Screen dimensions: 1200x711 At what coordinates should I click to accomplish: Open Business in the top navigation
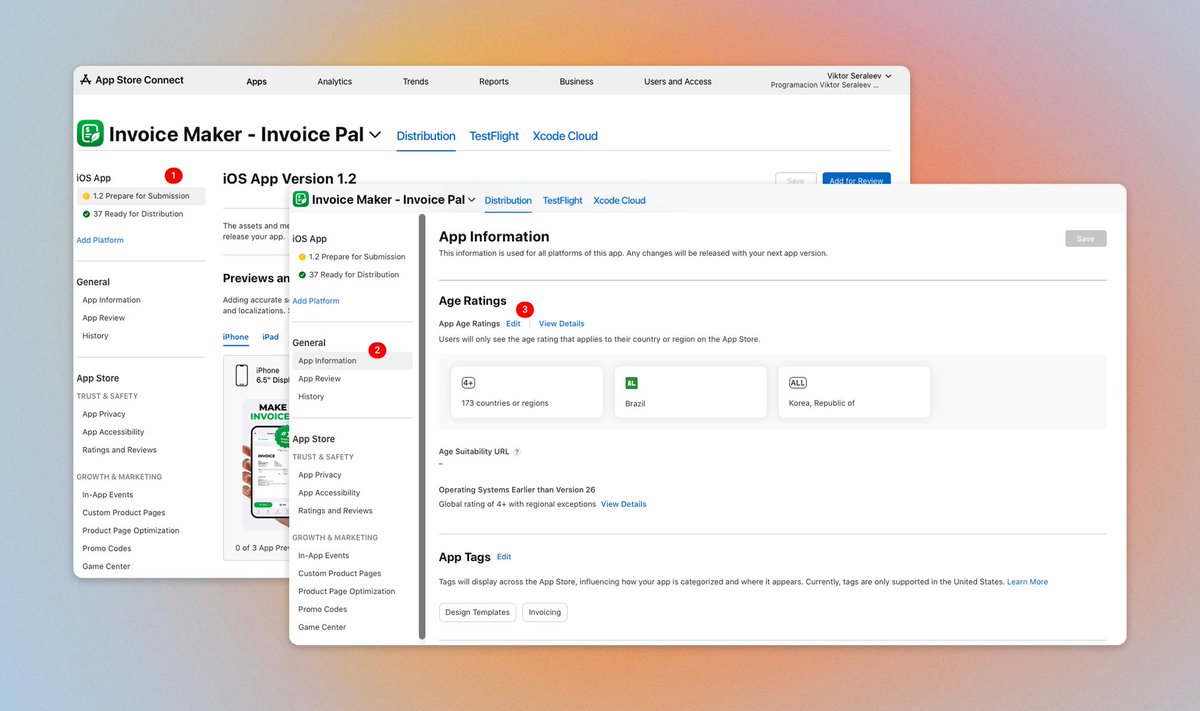point(576,82)
